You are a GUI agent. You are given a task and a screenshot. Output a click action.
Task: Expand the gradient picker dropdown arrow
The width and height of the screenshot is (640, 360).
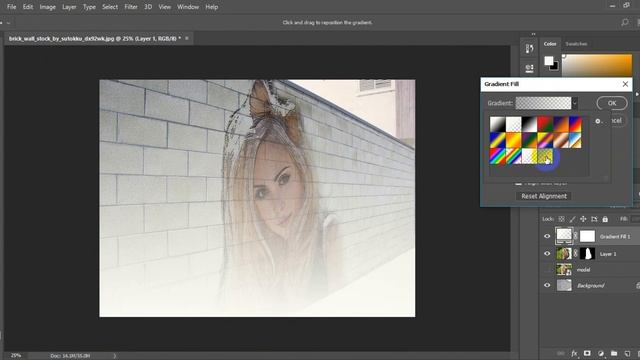[575, 103]
